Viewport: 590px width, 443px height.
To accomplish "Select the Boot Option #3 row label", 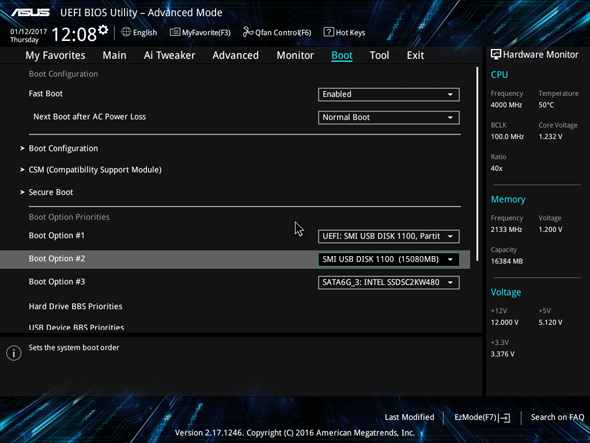I will click(57, 282).
